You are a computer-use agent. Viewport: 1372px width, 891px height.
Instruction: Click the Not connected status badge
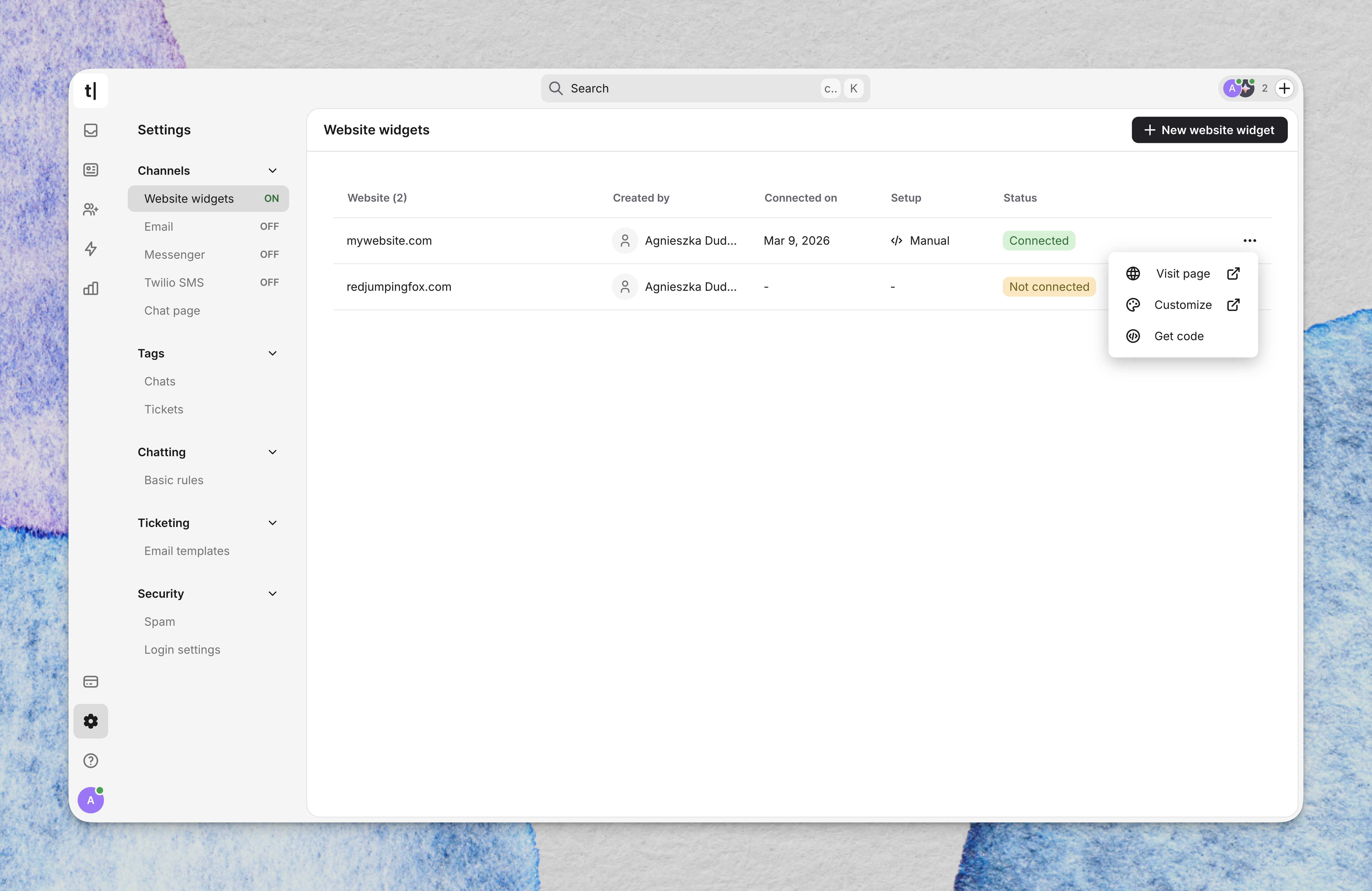coord(1049,287)
